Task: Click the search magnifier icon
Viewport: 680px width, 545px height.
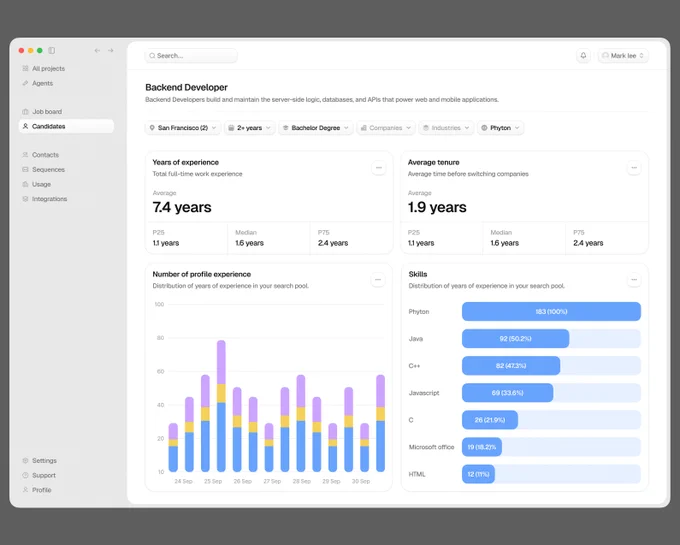Action: (152, 56)
